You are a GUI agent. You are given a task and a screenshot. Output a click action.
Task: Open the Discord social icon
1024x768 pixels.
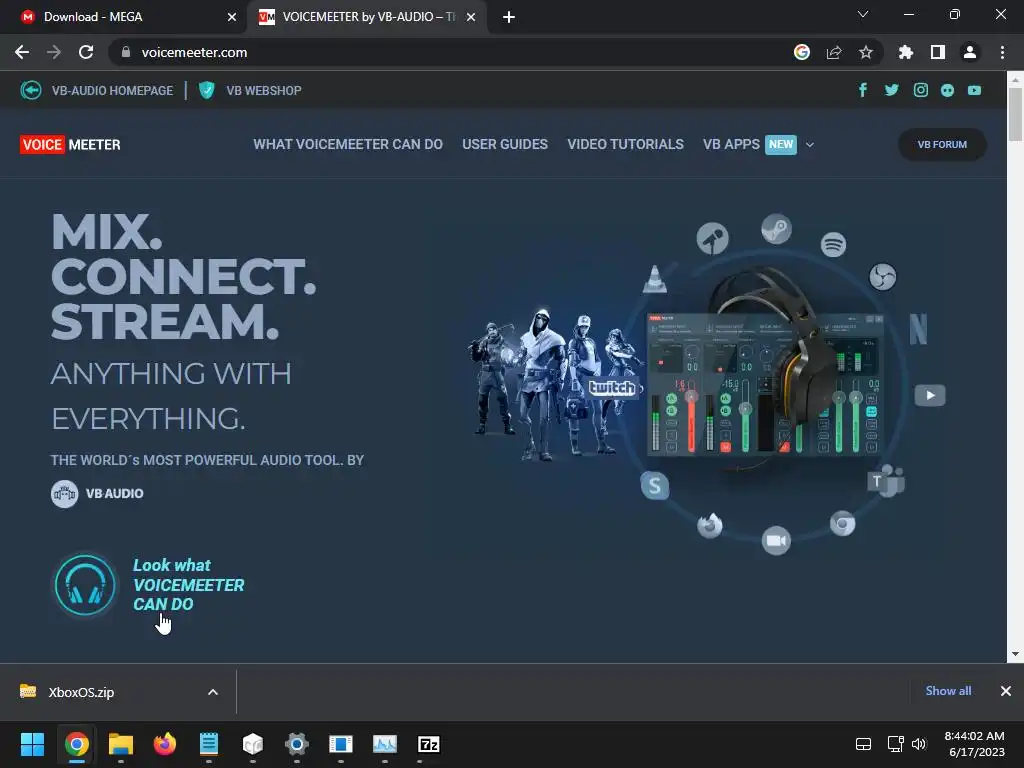pyautogui.click(x=948, y=91)
